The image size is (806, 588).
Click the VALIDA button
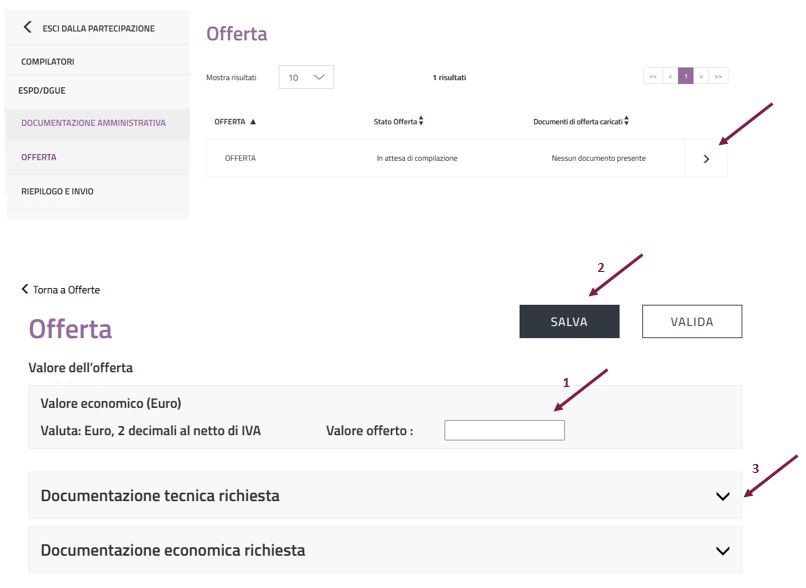tap(691, 322)
